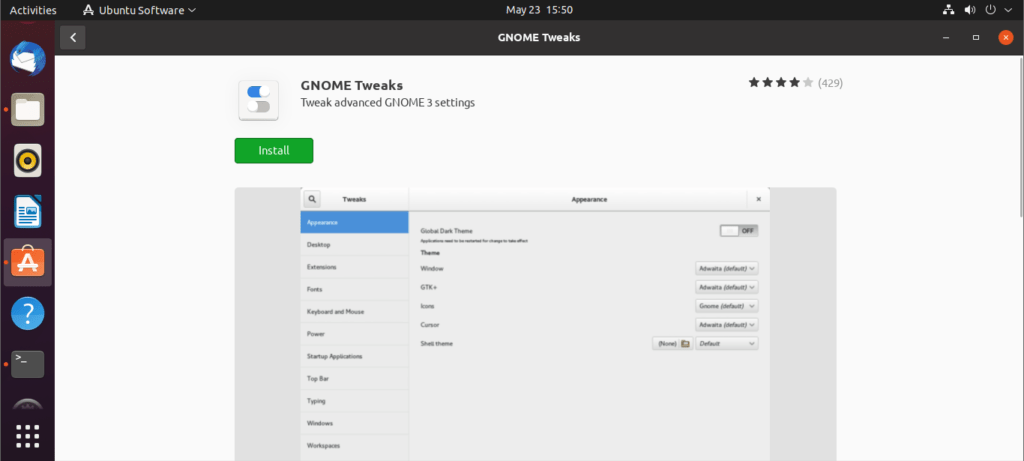Click the 'Shell theme' label
Viewport: 1024px width, 461px height.
(x=437, y=343)
